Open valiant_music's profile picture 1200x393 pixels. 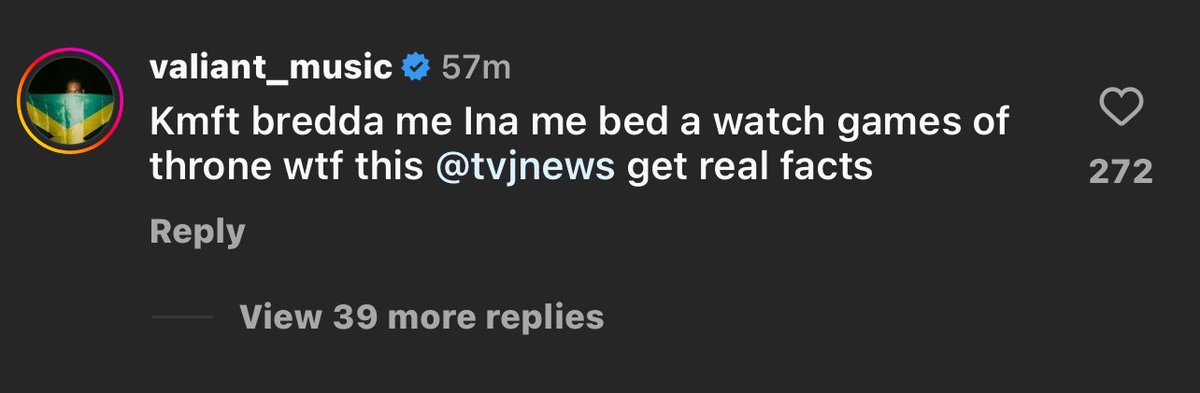(x=70, y=101)
